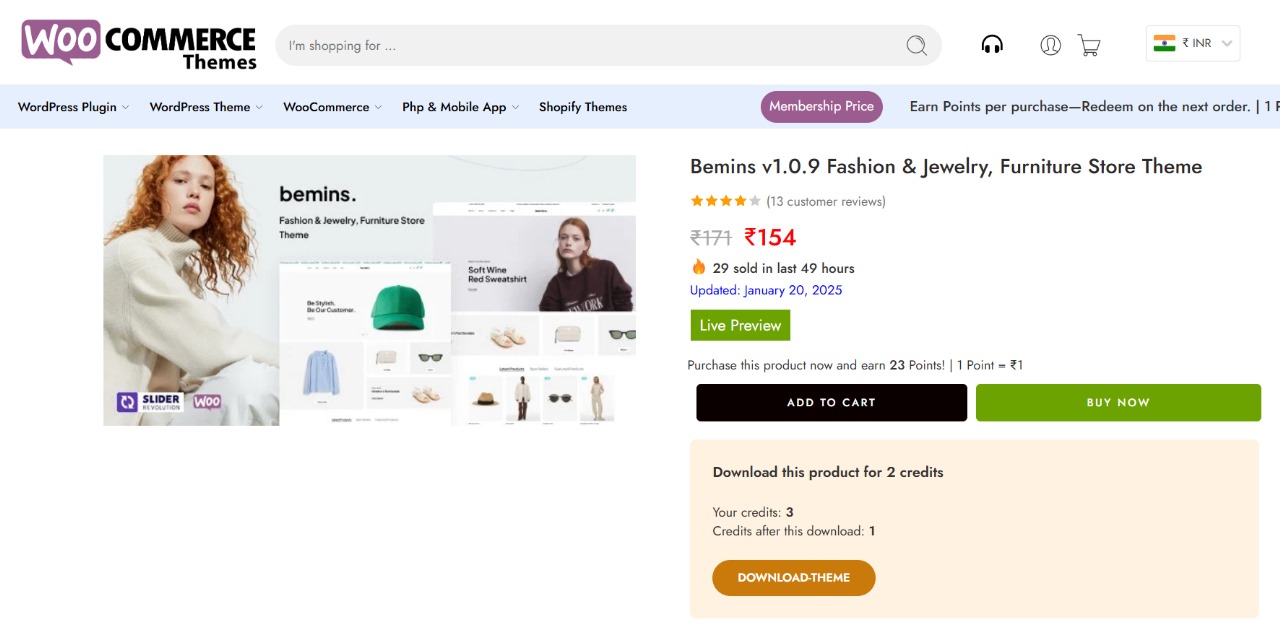Click the Indian flag currency icon
The width and height of the screenshot is (1280, 624).
tap(1165, 42)
